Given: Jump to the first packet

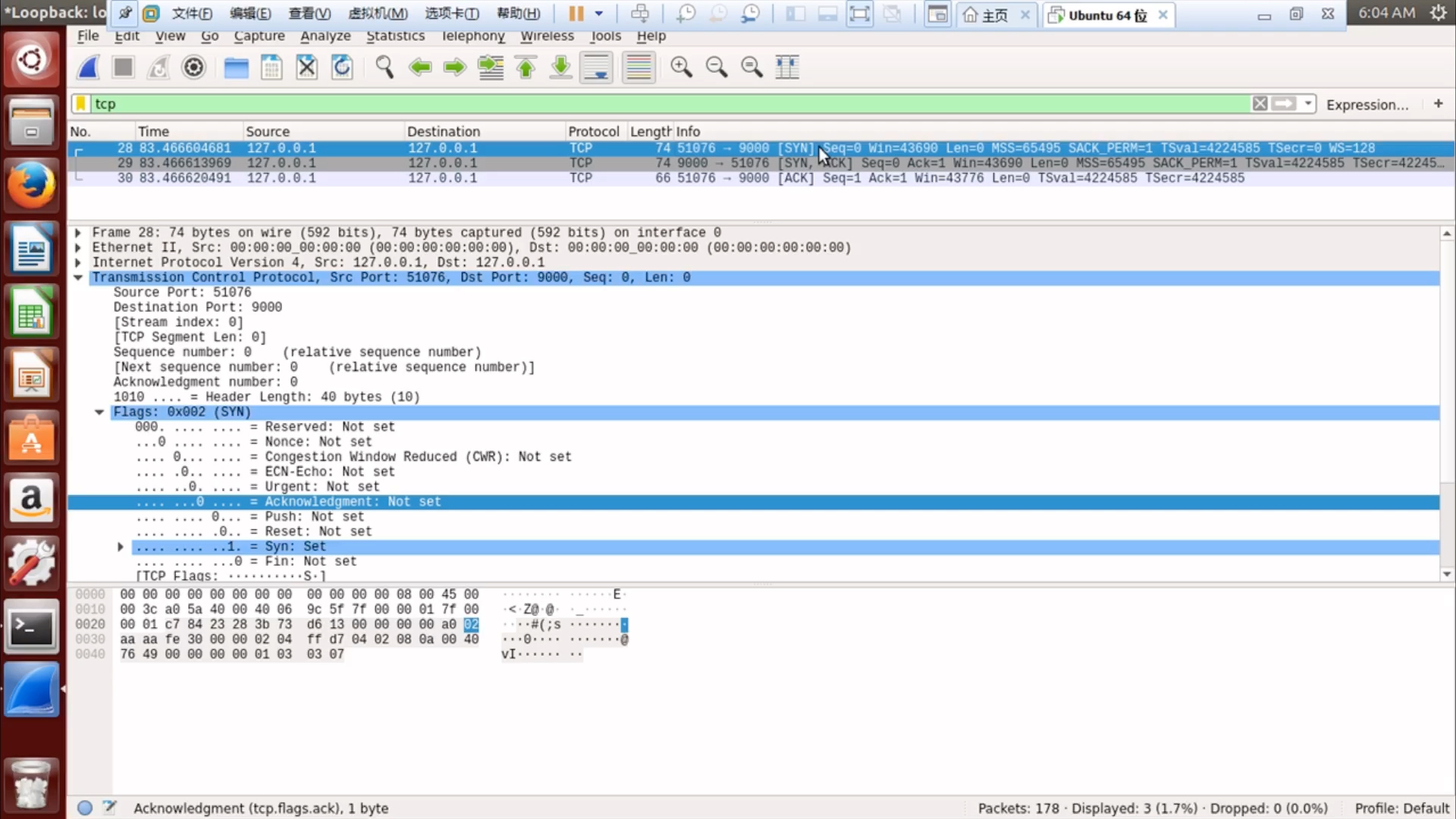Looking at the screenshot, I should (526, 67).
